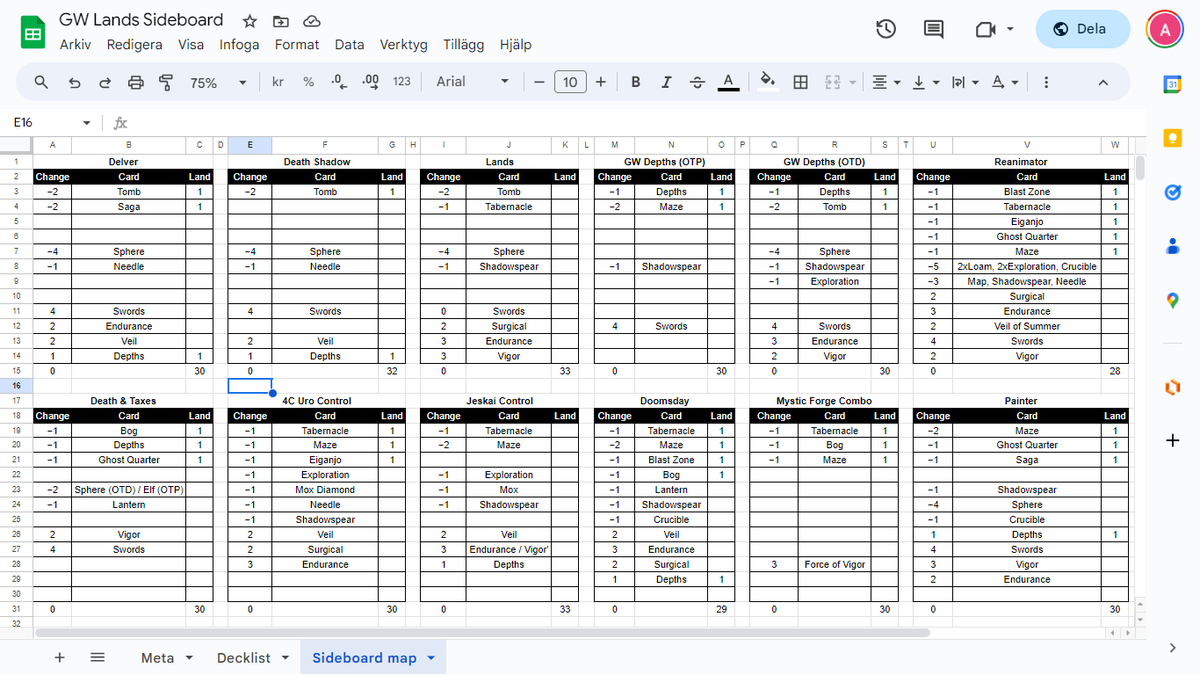Click the move to folder icon
Image resolution: width=1200 pixels, height=675 pixels.
280,21
